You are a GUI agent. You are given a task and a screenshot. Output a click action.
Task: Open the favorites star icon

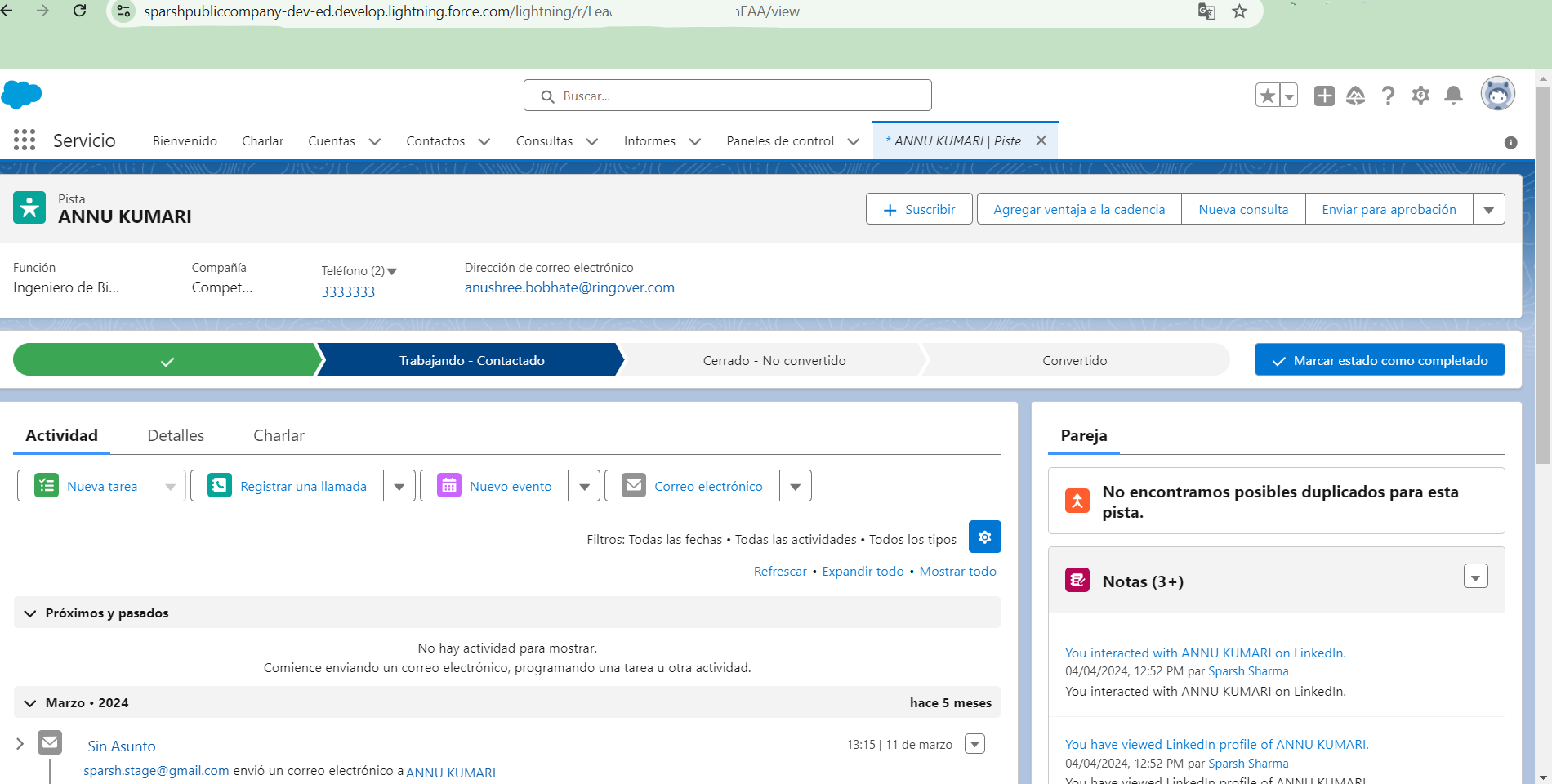(1268, 96)
